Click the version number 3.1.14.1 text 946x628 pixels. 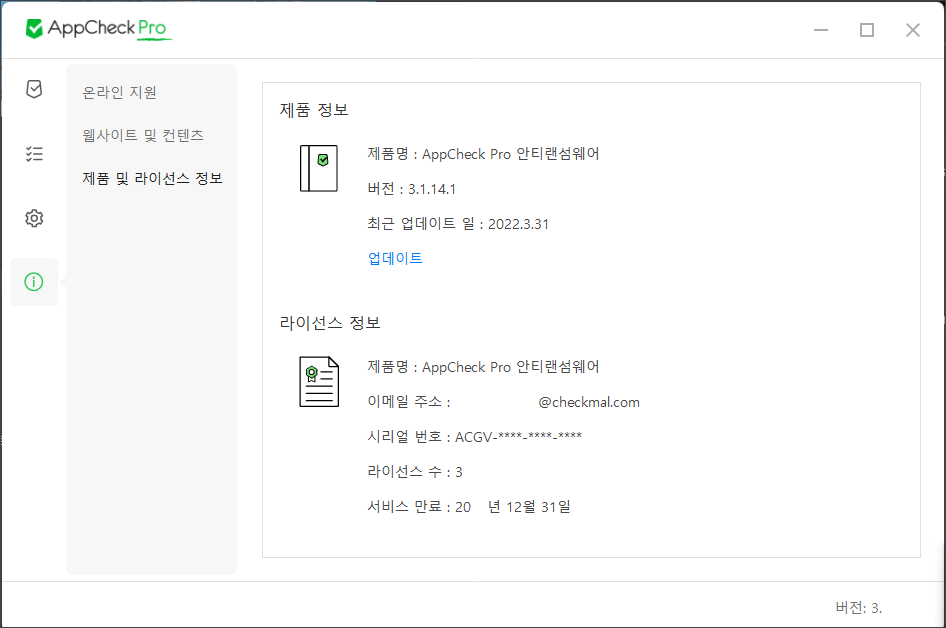(431, 188)
